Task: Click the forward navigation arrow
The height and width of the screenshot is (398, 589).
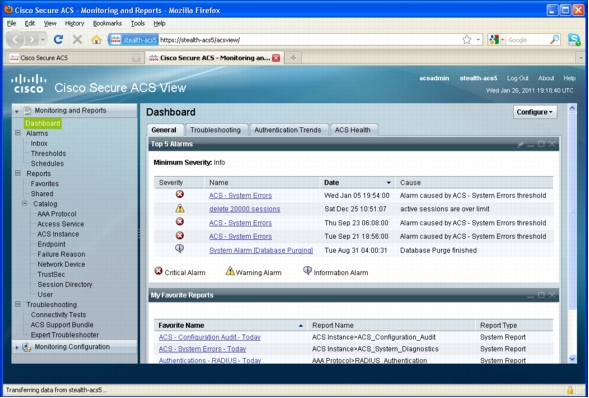Action: tap(33, 39)
